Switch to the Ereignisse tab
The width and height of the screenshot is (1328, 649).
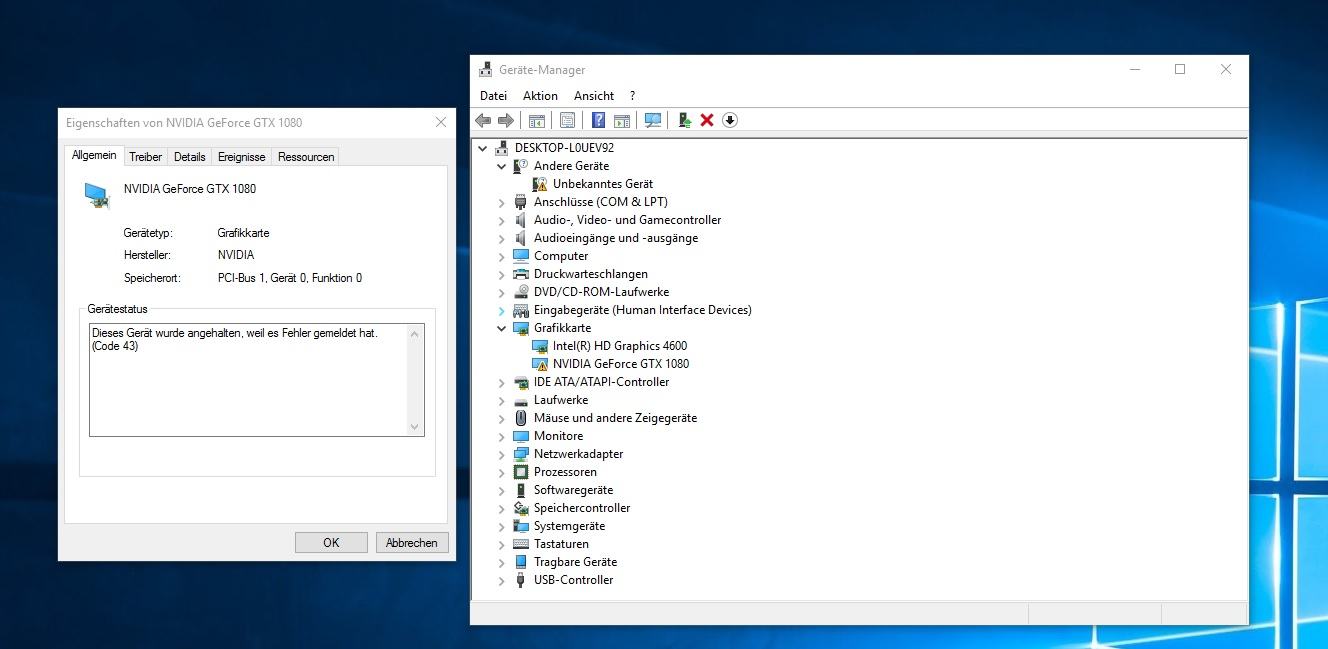click(242, 157)
